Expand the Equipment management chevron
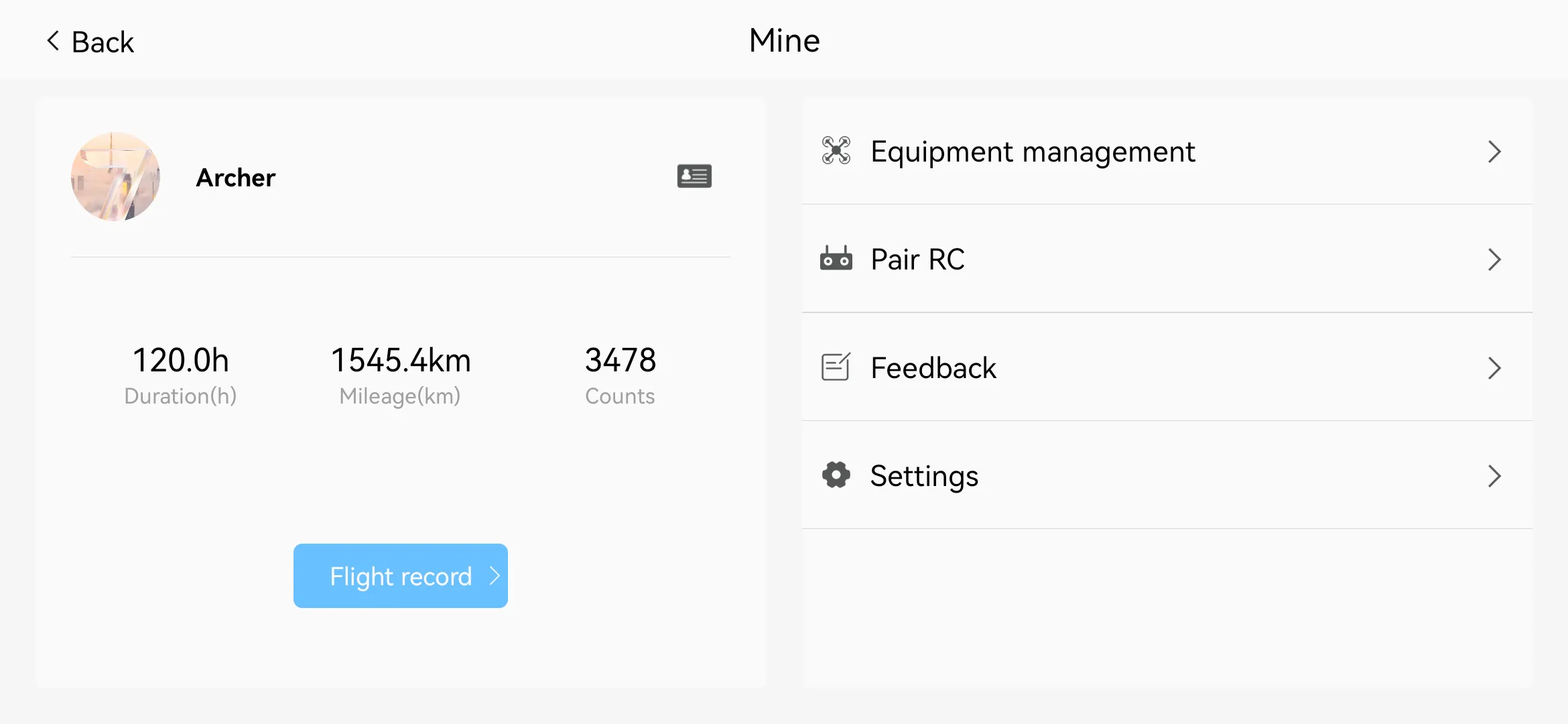 [x=1494, y=152]
